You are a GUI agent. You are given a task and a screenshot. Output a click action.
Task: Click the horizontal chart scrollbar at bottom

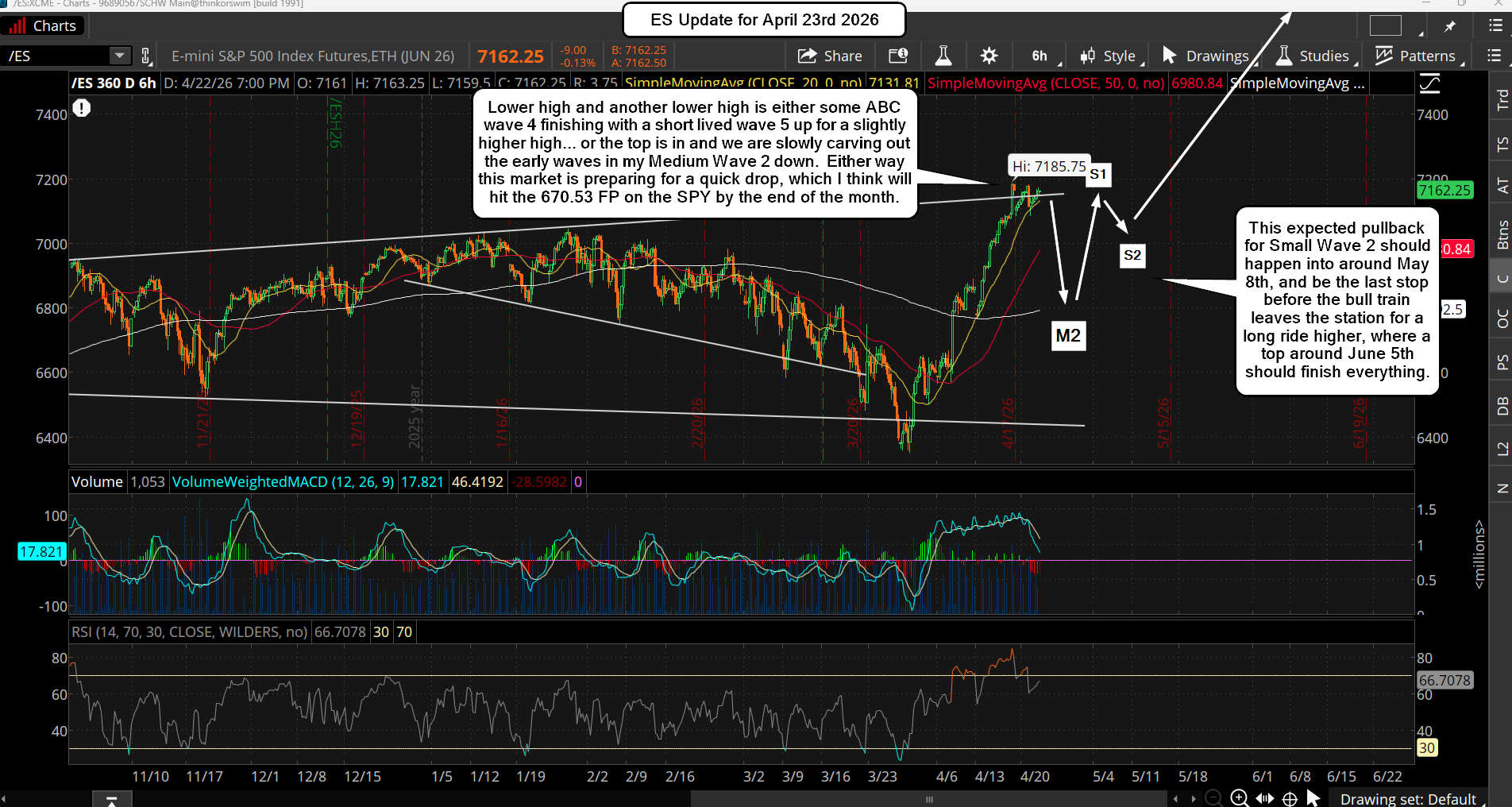coord(928,799)
